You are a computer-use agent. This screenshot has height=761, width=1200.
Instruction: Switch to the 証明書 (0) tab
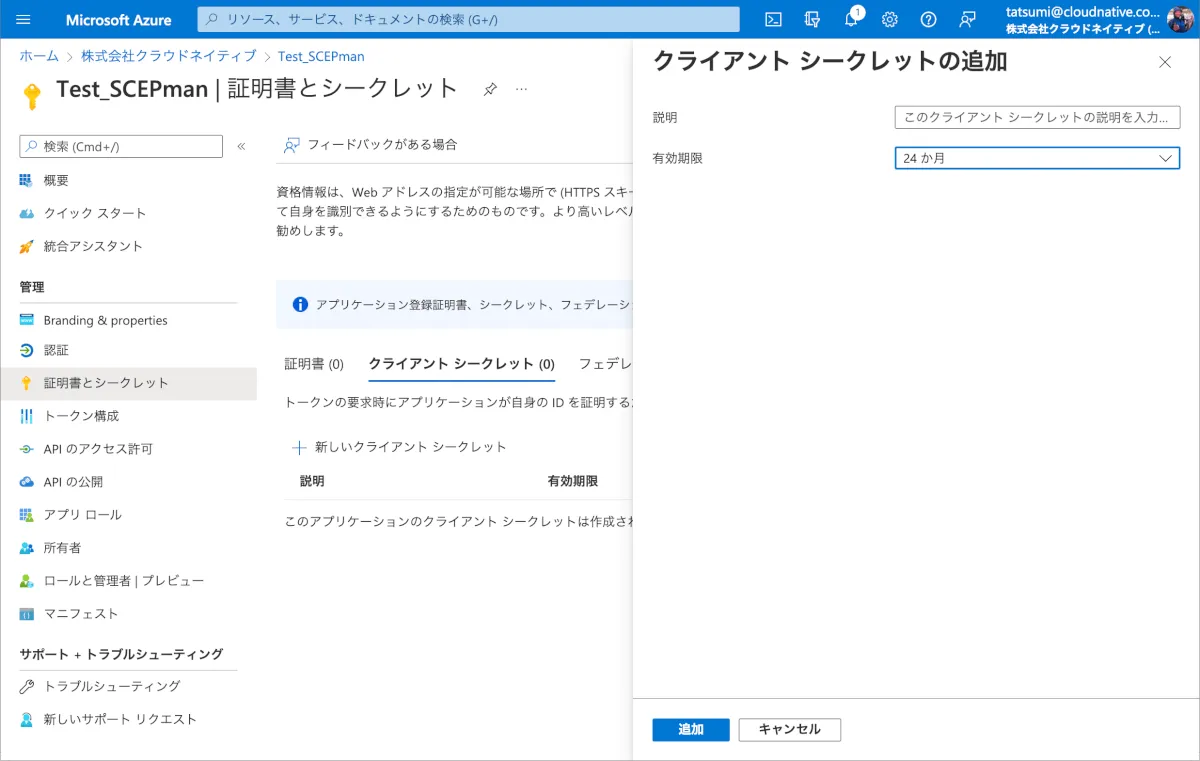coord(314,364)
